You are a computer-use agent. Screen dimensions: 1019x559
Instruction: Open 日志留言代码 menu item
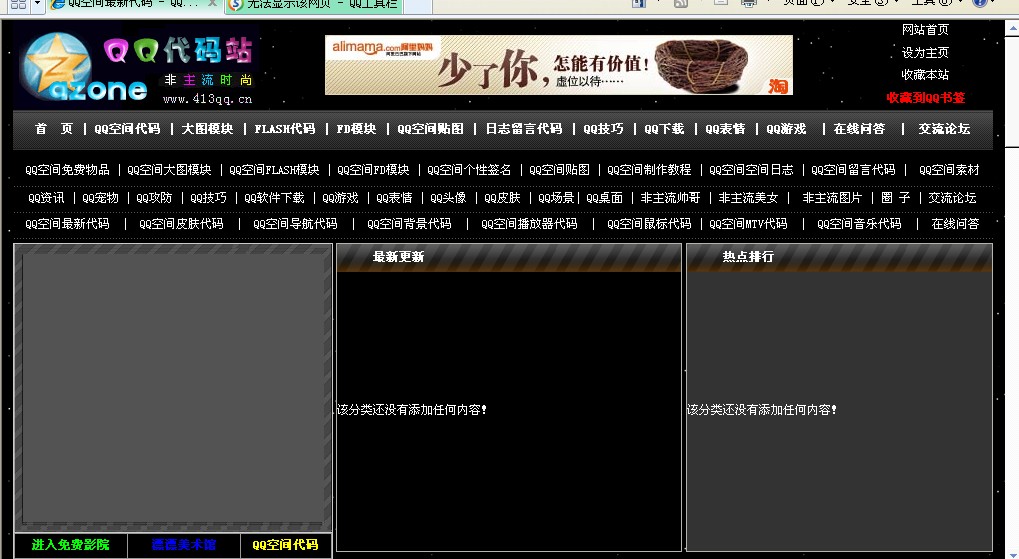pos(524,129)
